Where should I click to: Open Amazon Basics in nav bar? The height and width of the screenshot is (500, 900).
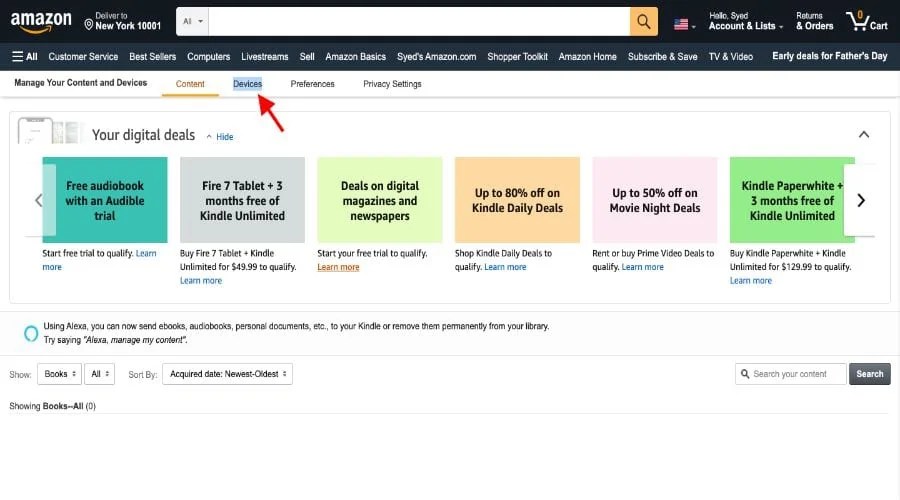355,56
